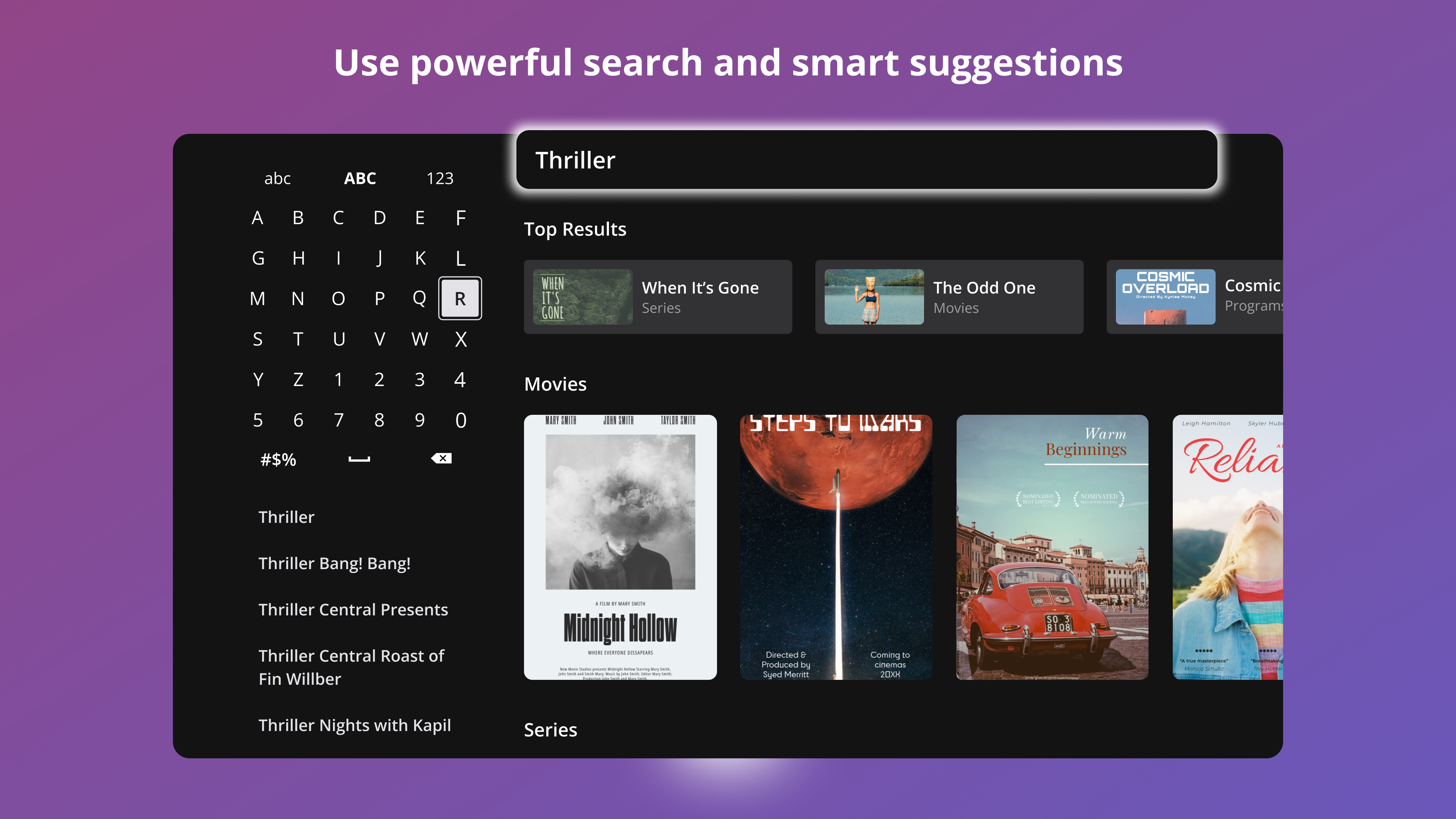1456x819 pixels.
Task: Tap the letter B key
Action: [298, 218]
